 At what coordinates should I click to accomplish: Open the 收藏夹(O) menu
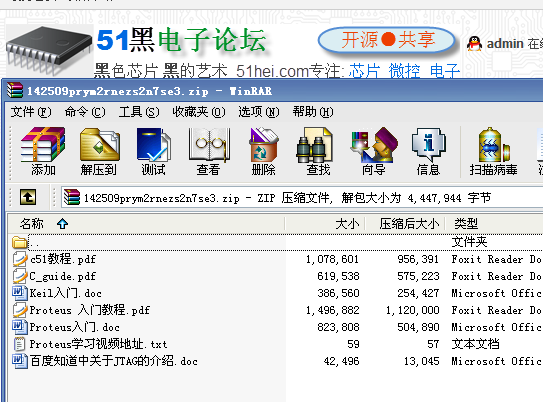(x=199, y=112)
